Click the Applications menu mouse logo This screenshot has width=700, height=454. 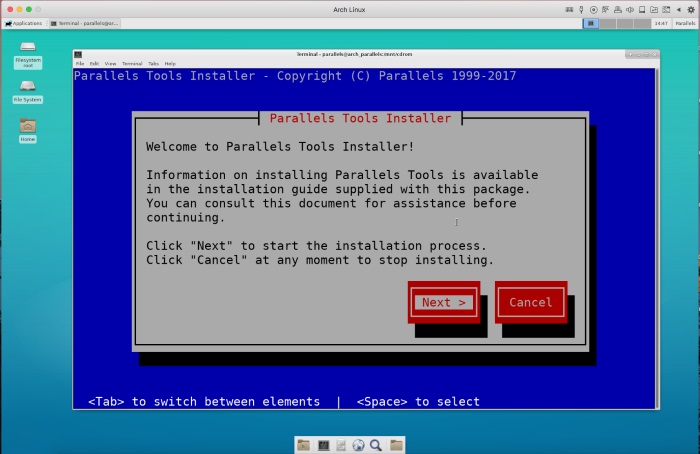pyautogui.click(x=8, y=23)
